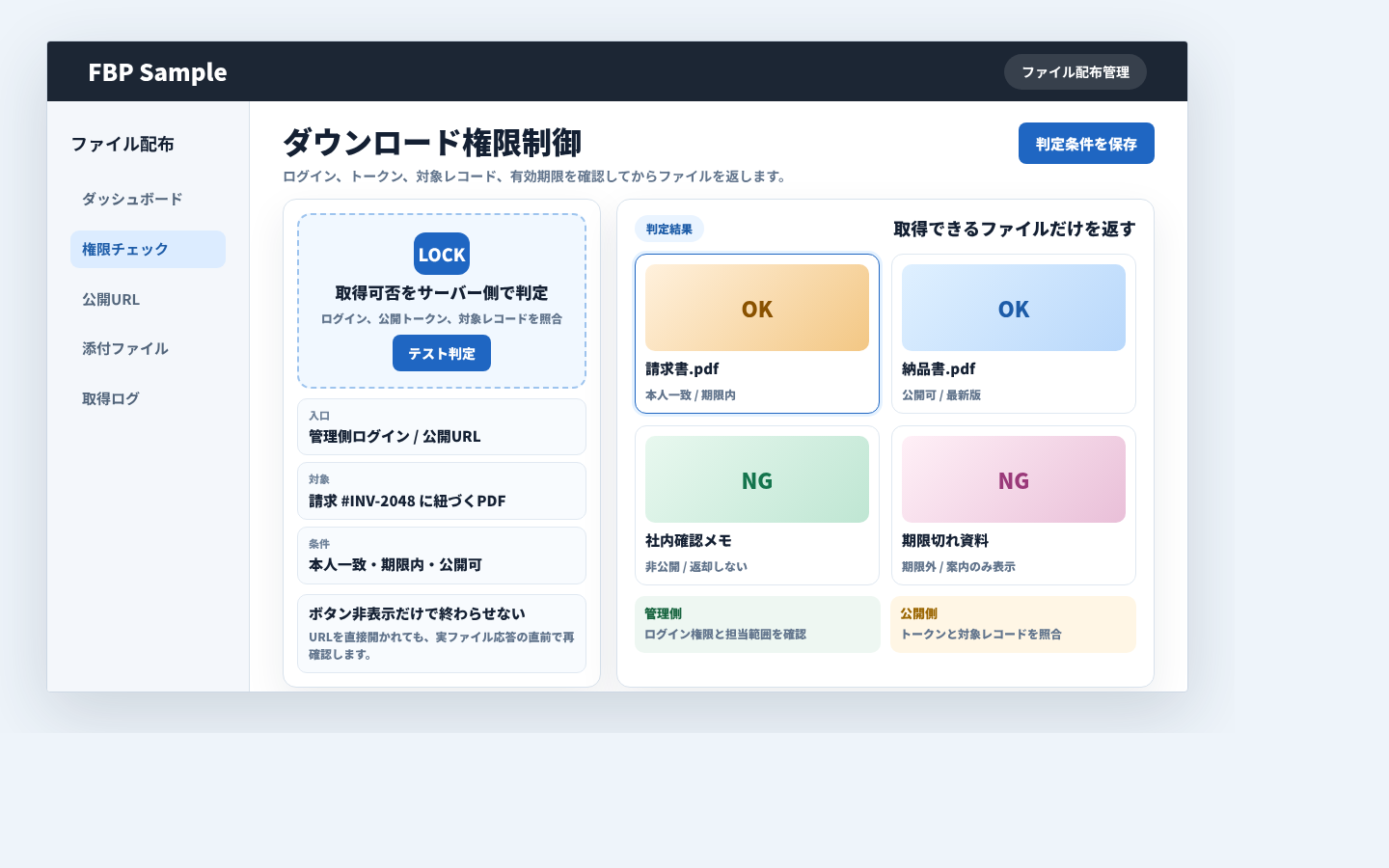1389x868 pixels.
Task: Click the 納品書.pdf file name
Action: (x=939, y=368)
